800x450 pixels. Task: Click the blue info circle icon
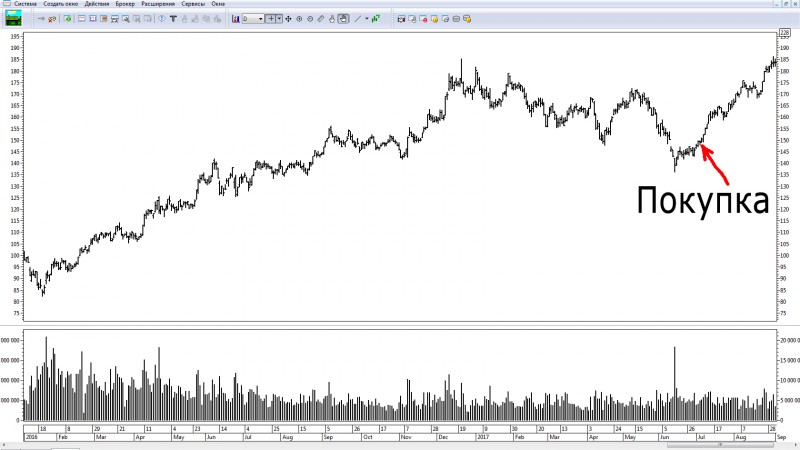click(162, 19)
